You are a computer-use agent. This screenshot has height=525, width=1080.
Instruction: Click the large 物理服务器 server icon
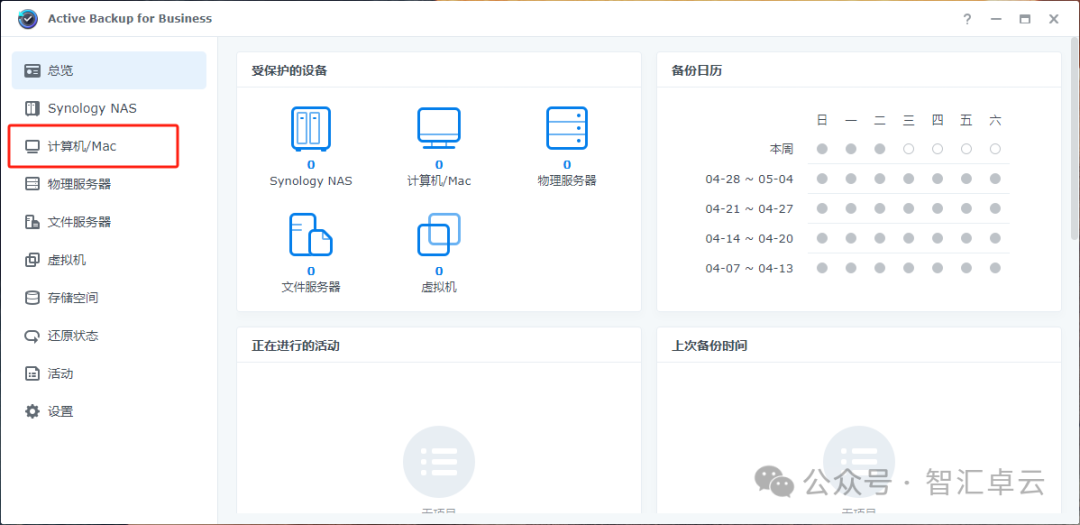click(x=567, y=129)
